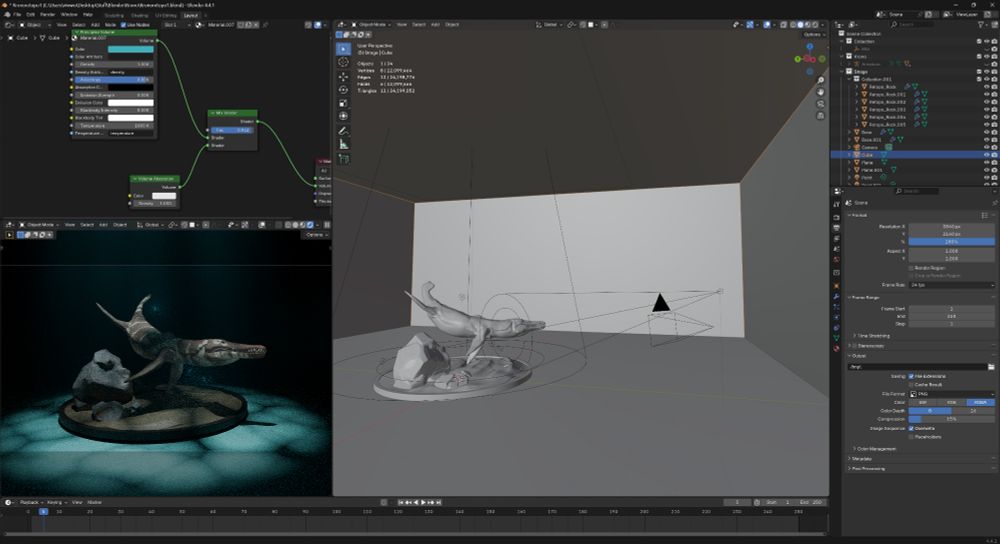Open the Modifiers wrench properties tab
This screenshot has height=544, width=1000.
[836, 297]
